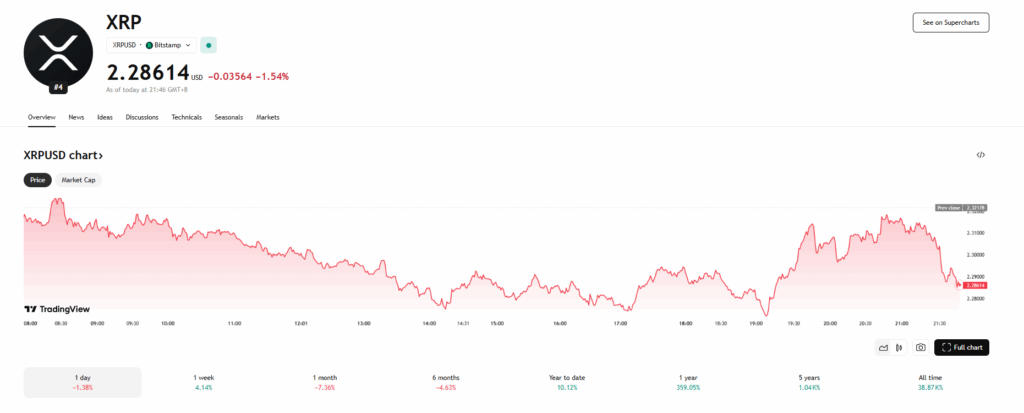Open the Ideas tab

pos(104,118)
